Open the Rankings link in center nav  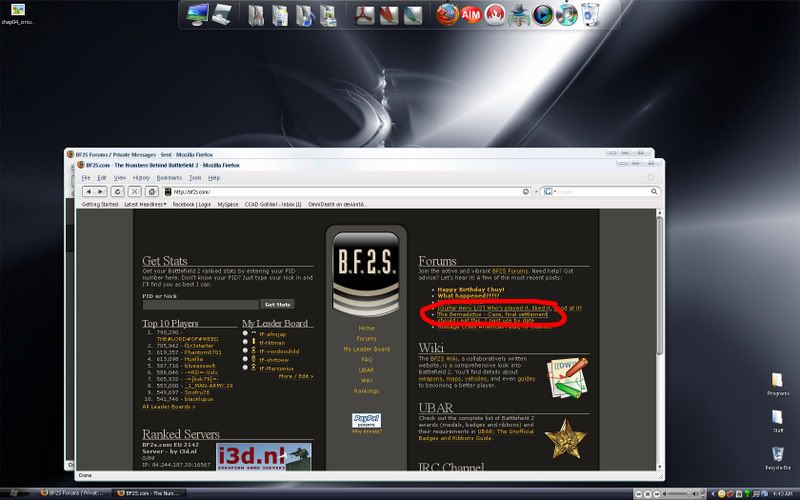(366, 391)
